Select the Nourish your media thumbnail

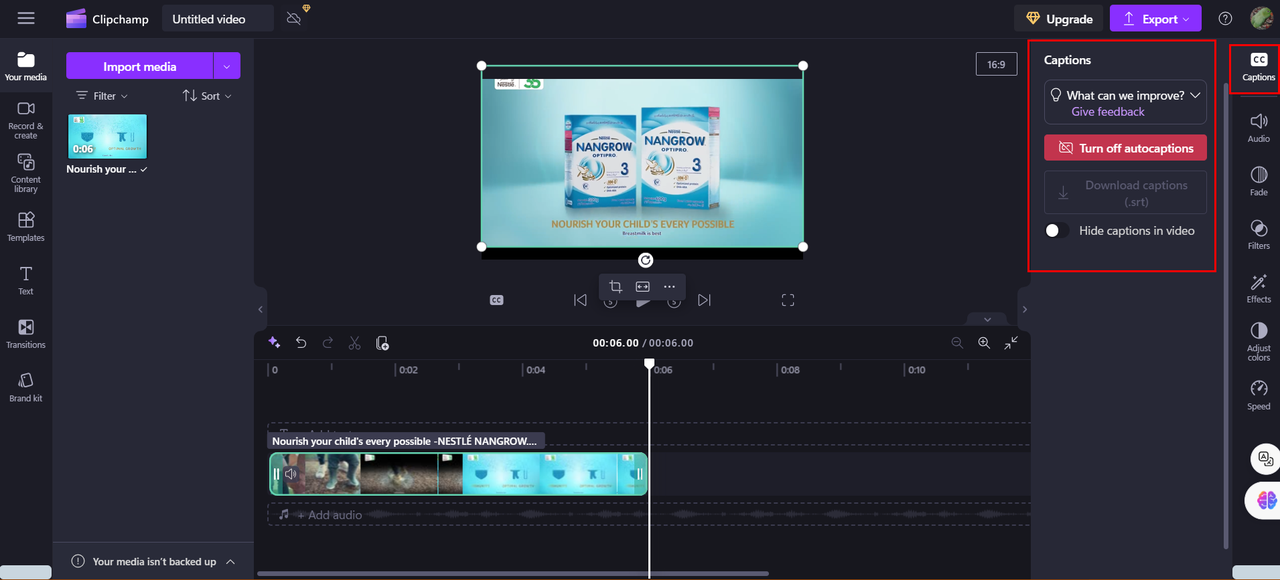pos(107,136)
